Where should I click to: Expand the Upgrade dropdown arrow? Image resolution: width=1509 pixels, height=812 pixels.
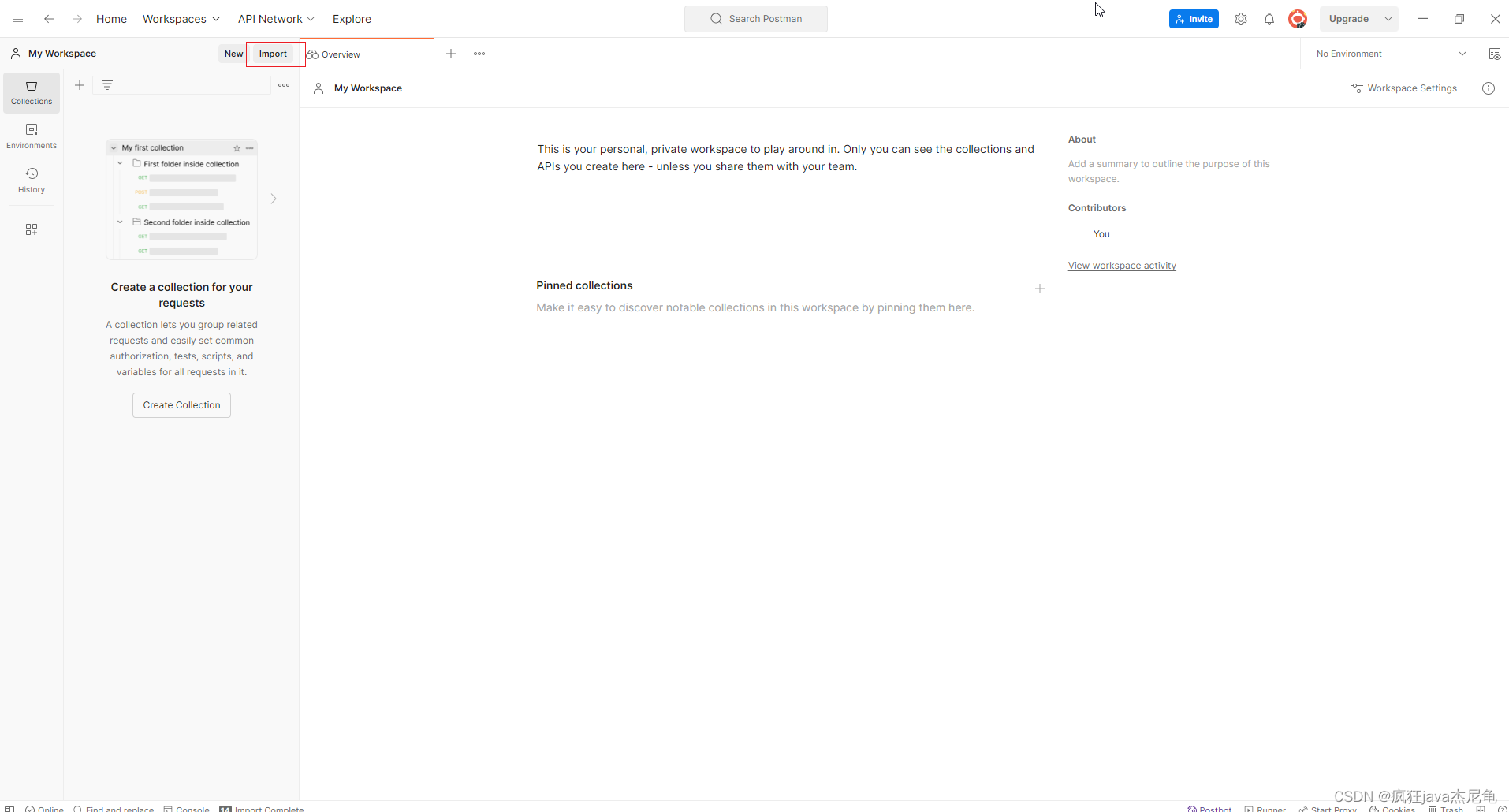click(1388, 19)
